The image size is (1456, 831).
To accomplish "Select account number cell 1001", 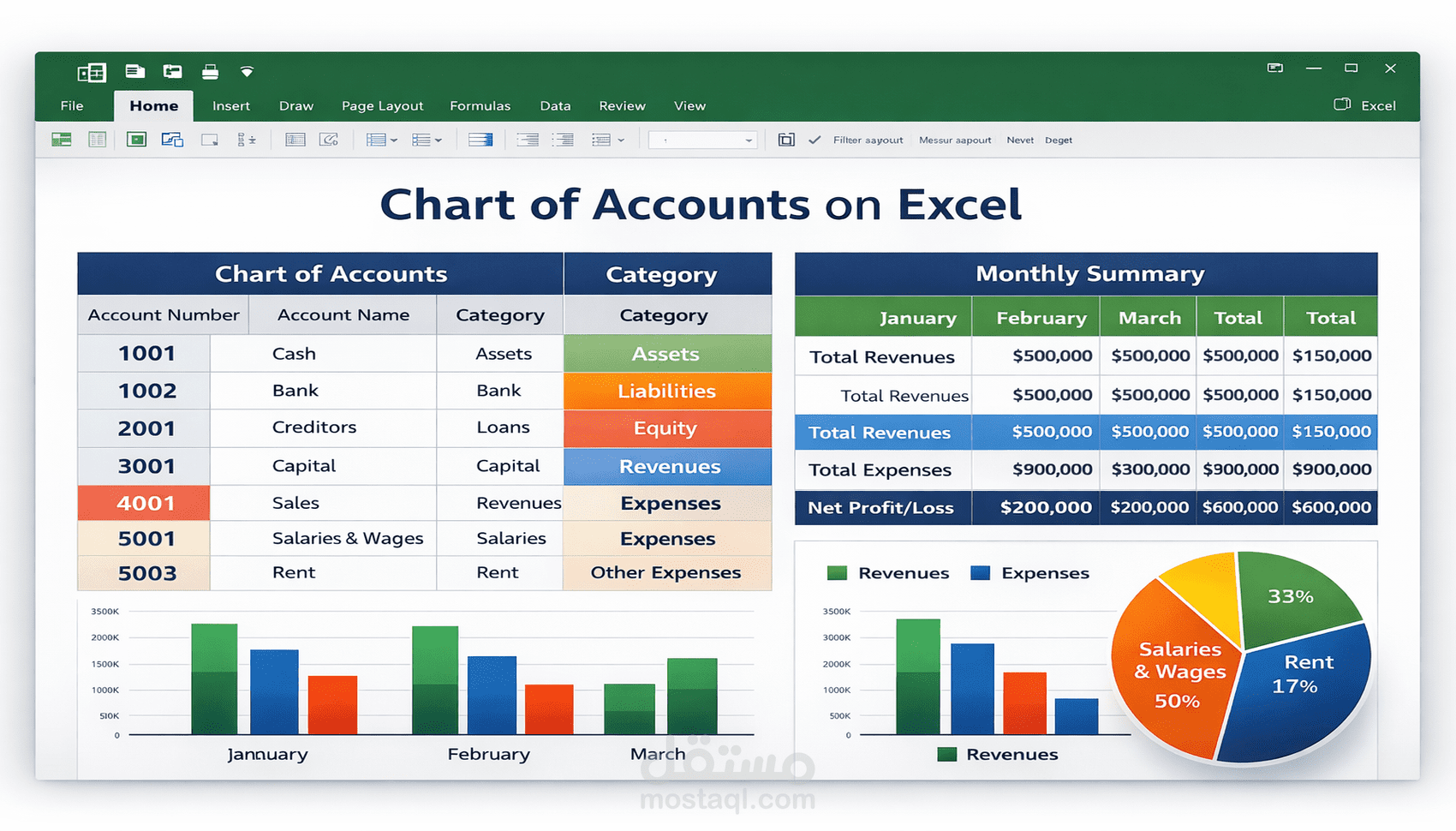I will (x=144, y=353).
